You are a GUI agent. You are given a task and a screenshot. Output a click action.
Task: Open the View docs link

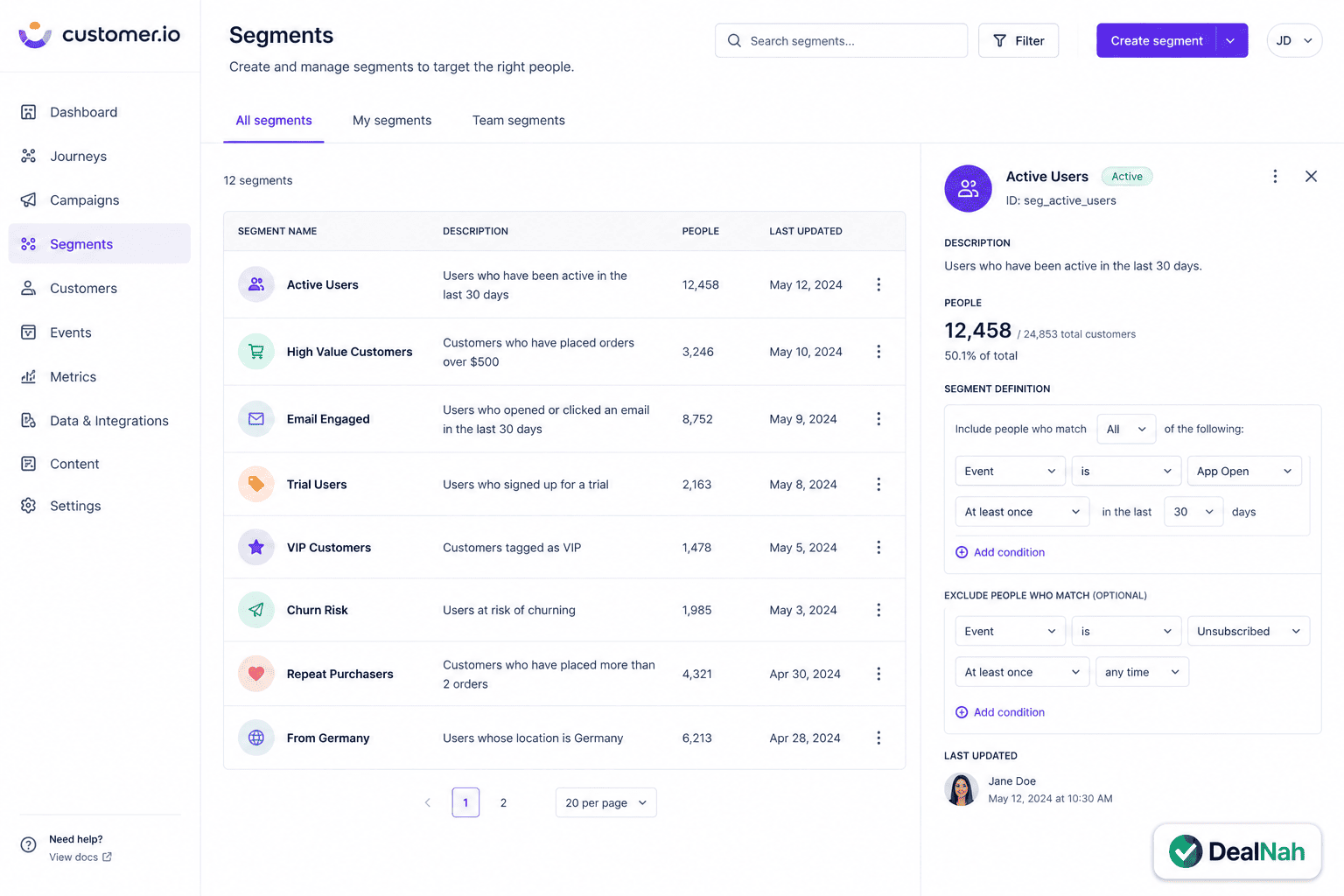pyautogui.click(x=80, y=857)
